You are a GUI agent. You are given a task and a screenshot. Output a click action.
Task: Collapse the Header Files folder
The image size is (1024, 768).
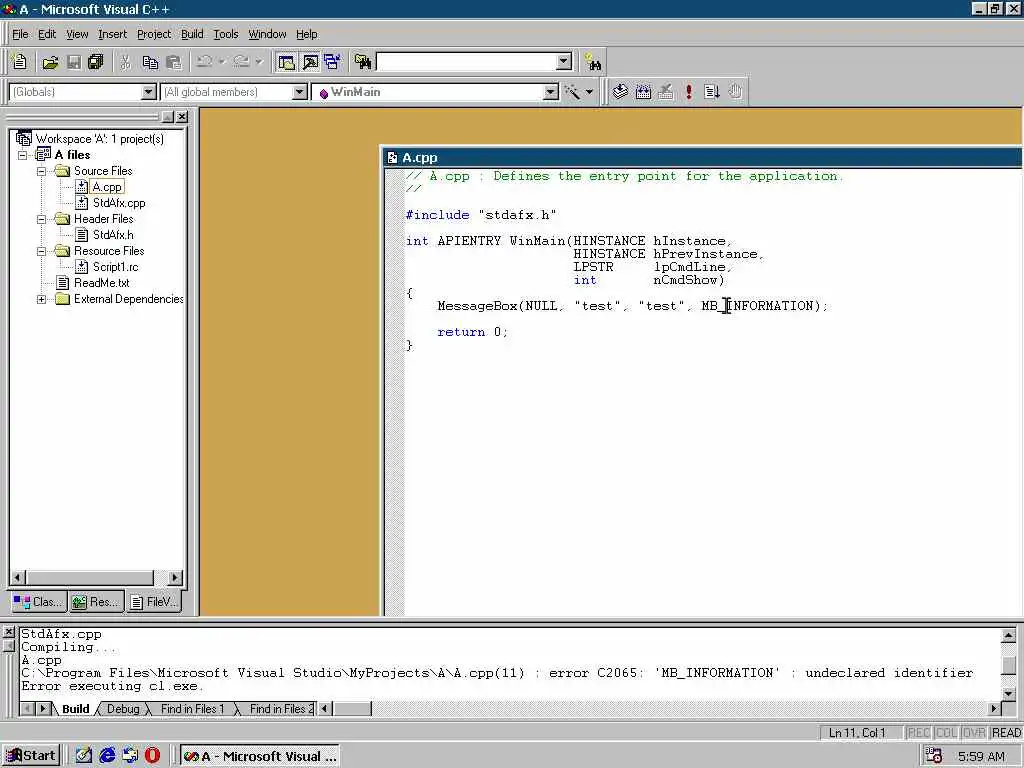[41, 219]
